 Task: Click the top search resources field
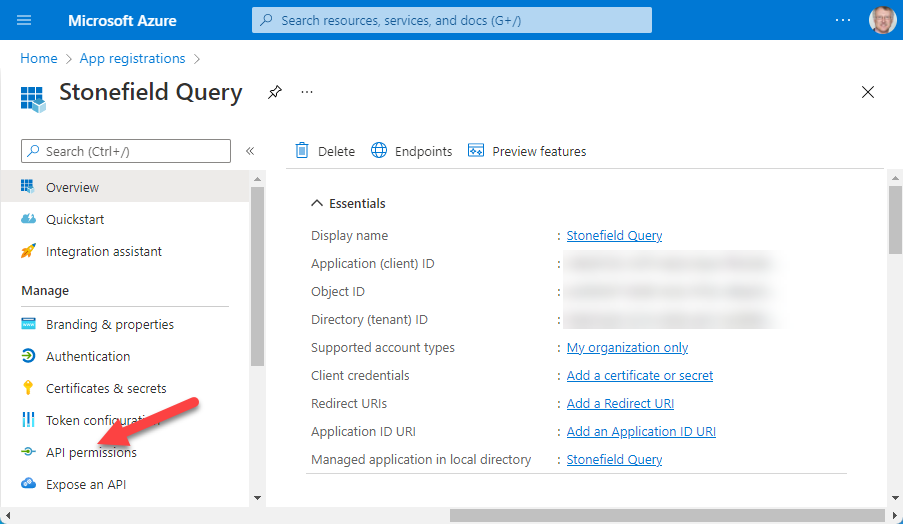coord(452,20)
